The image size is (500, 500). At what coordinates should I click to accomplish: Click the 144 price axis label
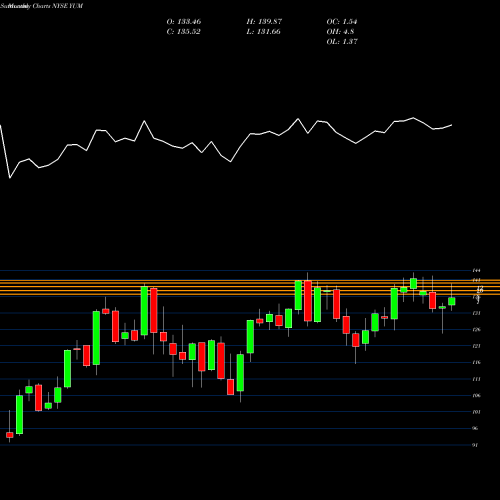click(476, 270)
